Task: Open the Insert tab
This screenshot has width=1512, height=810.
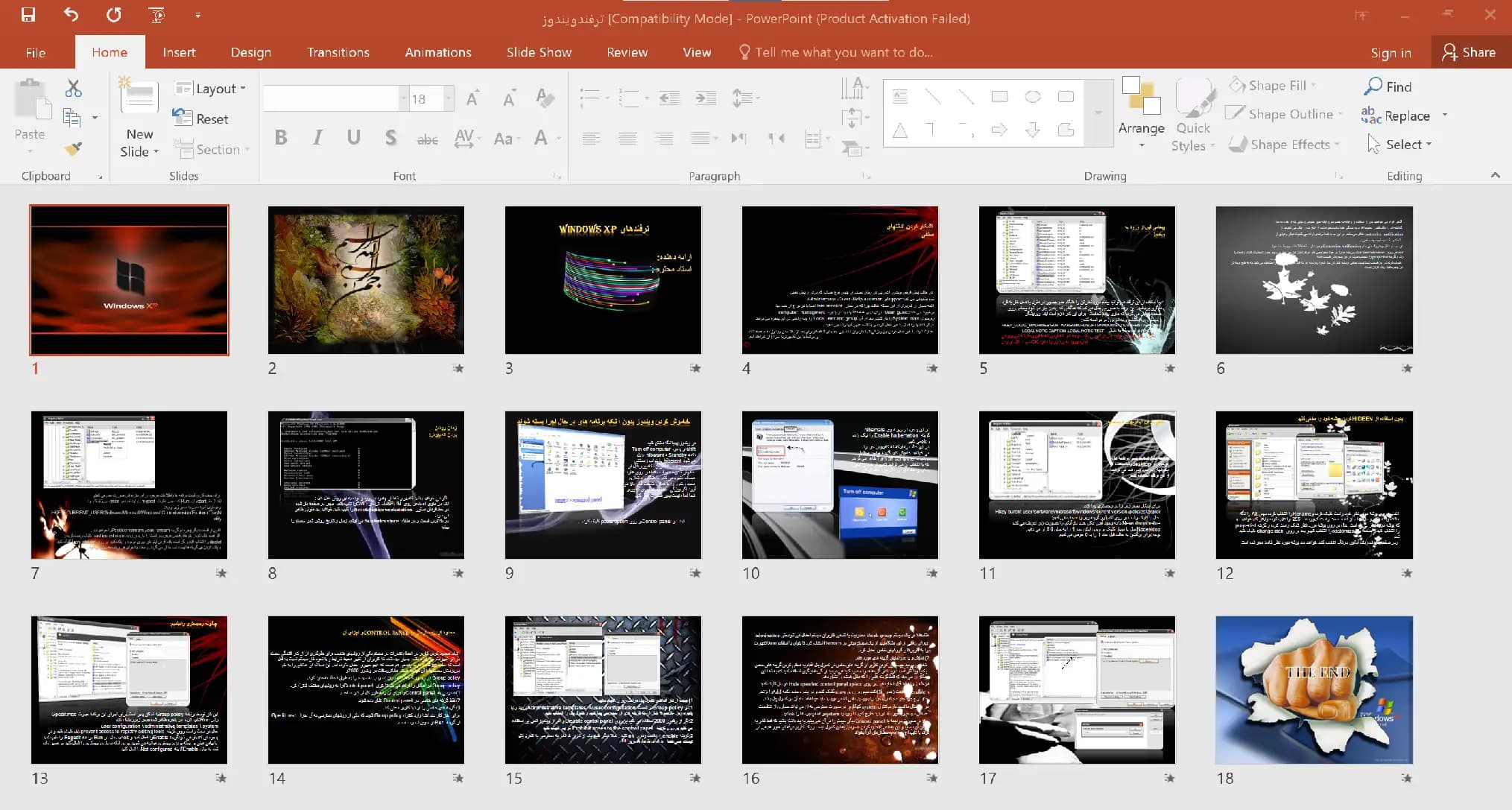Action: [x=179, y=52]
